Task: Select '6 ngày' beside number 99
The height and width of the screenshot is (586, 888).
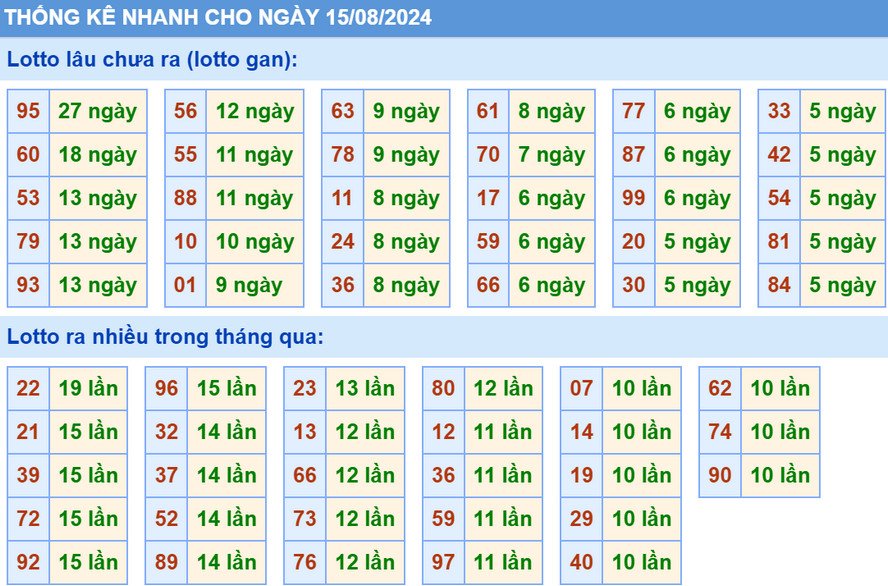Action: click(697, 198)
